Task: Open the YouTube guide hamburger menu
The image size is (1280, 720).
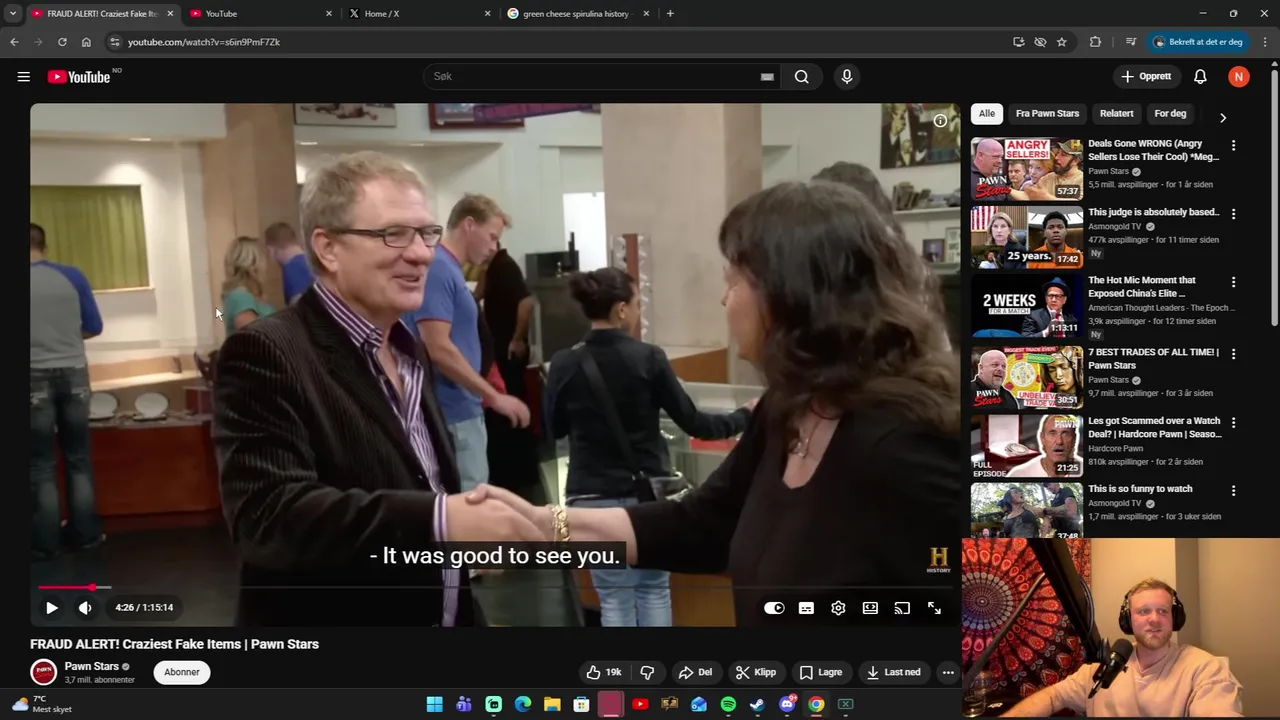Action: (23, 77)
